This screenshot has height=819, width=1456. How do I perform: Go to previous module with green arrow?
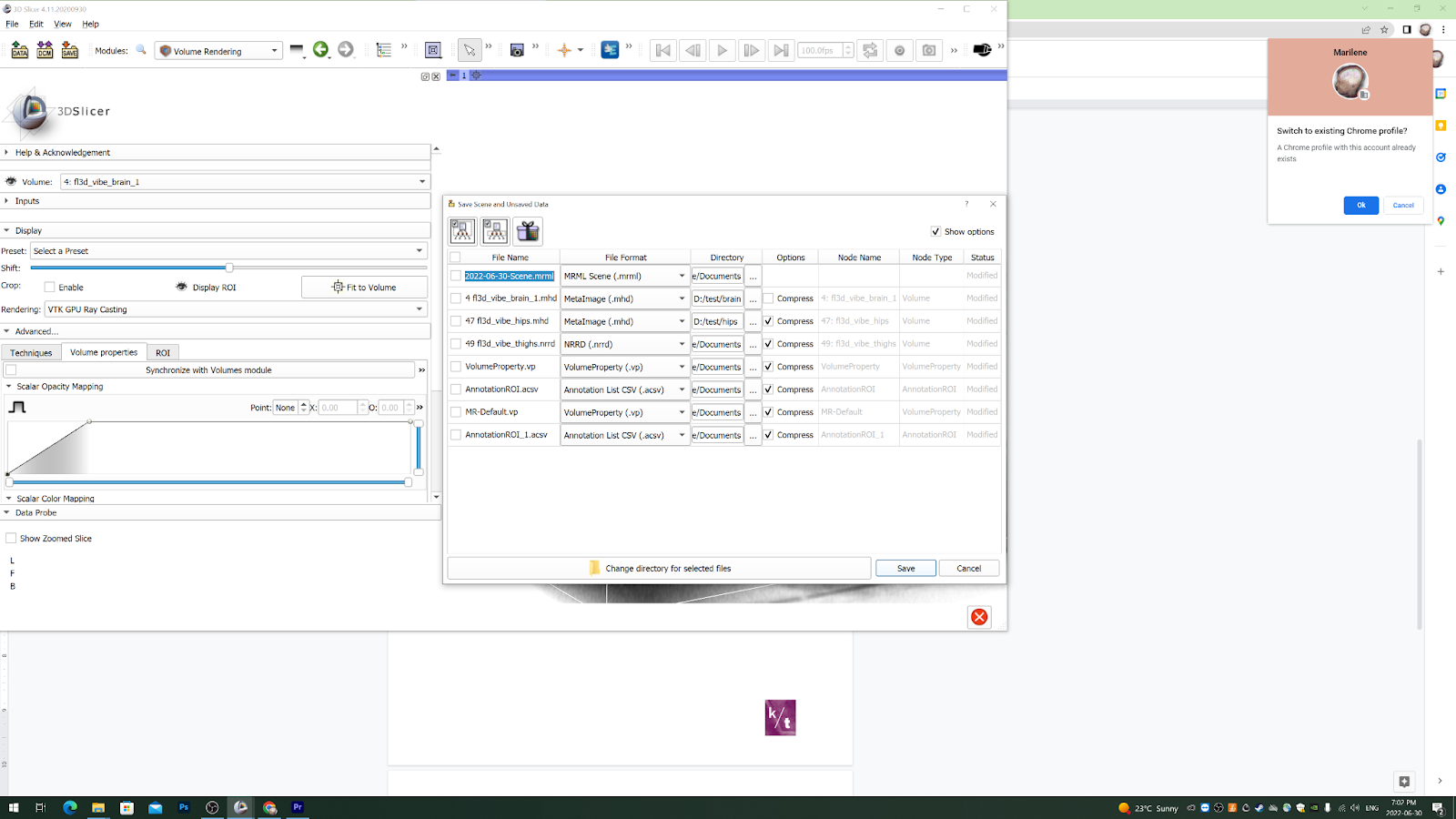320,50
